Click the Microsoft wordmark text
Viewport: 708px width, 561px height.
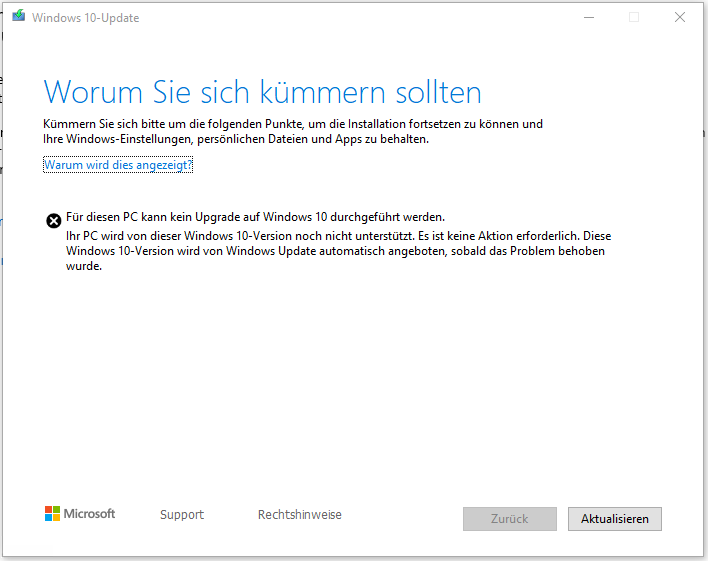[90, 514]
